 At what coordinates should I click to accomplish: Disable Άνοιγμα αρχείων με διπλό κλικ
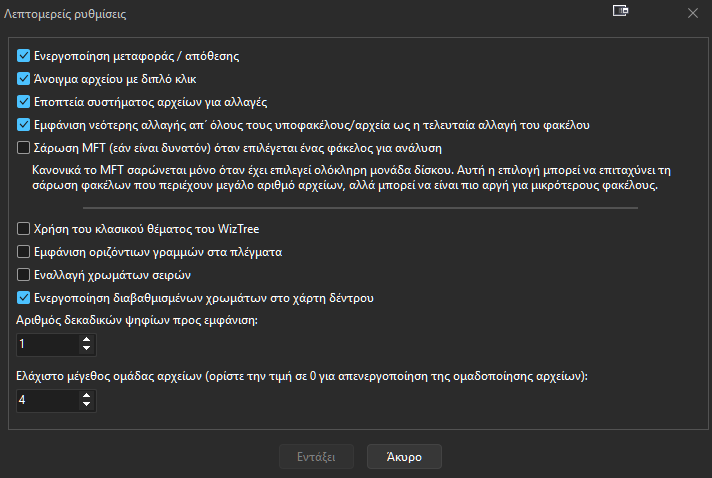click(25, 78)
